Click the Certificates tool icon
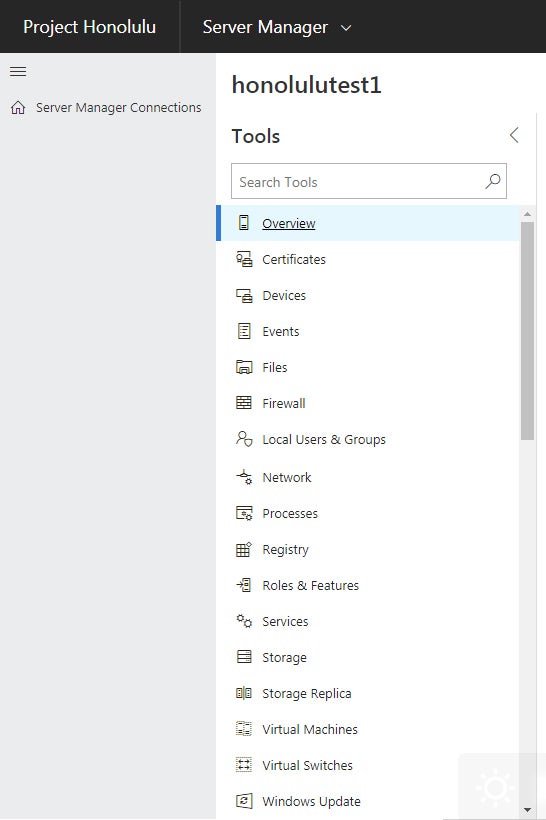This screenshot has height=820, width=546. click(244, 259)
